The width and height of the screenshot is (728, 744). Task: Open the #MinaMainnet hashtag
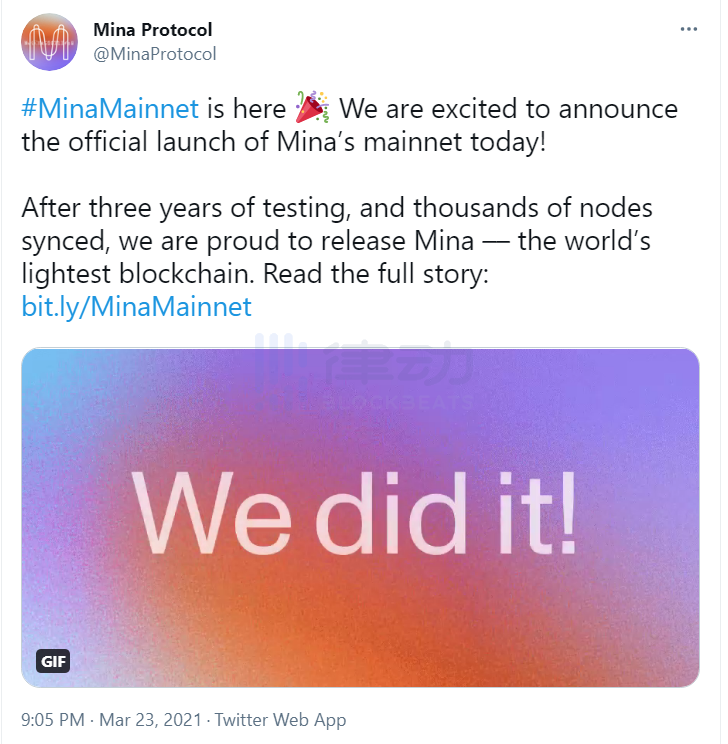point(110,109)
